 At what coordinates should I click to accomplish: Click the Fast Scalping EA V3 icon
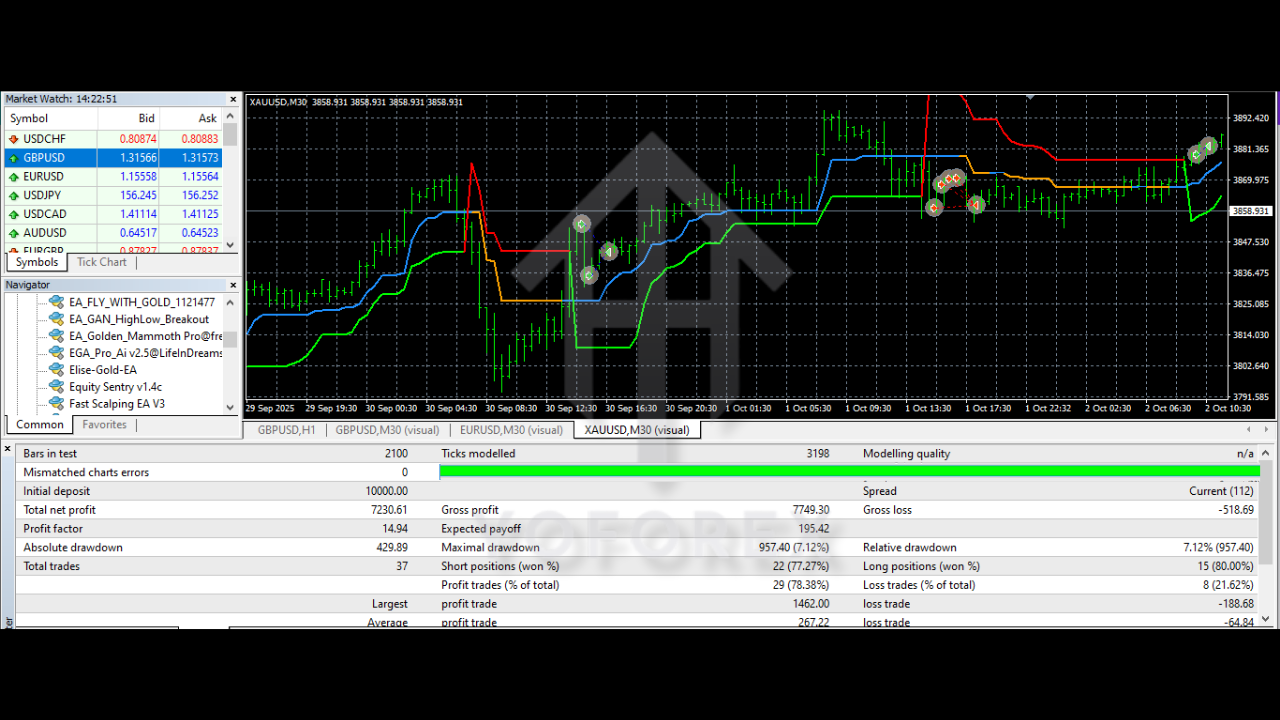click(x=57, y=404)
